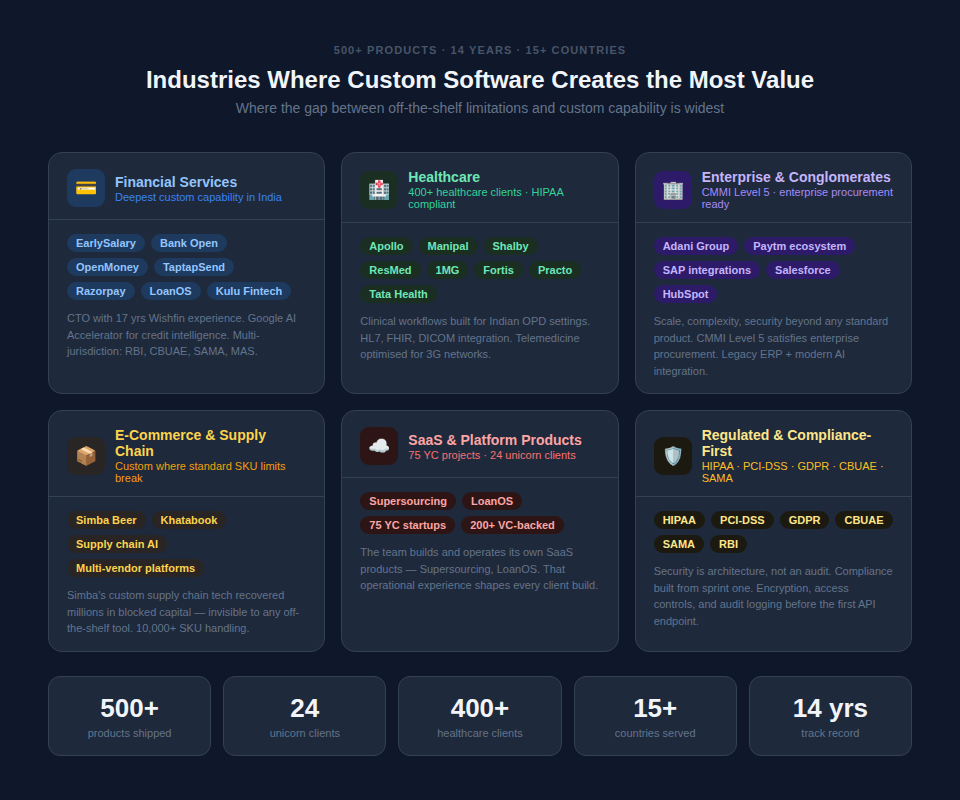The height and width of the screenshot is (800, 960).
Task: Click the credit card icon on Financial Services
Action: click(x=85, y=188)
